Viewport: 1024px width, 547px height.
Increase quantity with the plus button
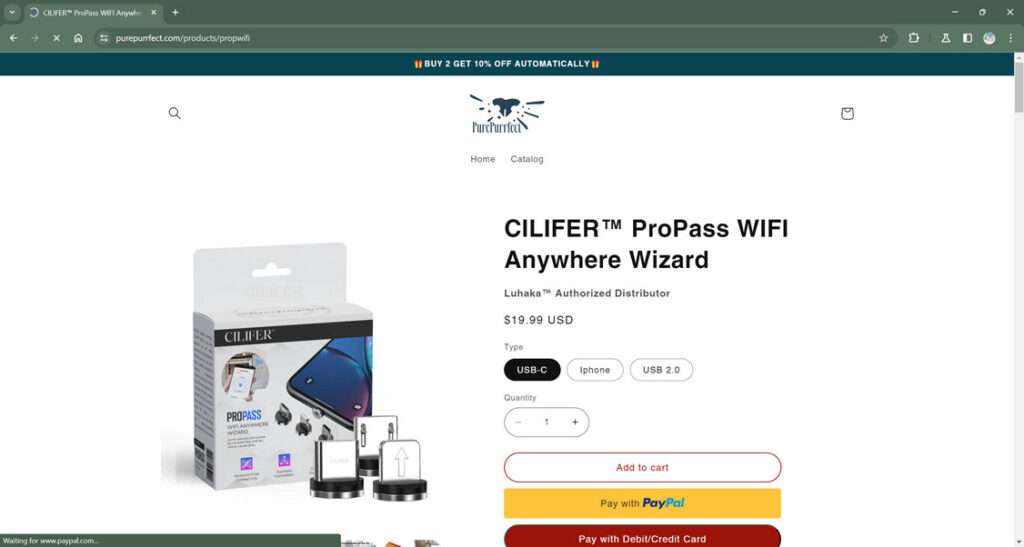point(575,422)
